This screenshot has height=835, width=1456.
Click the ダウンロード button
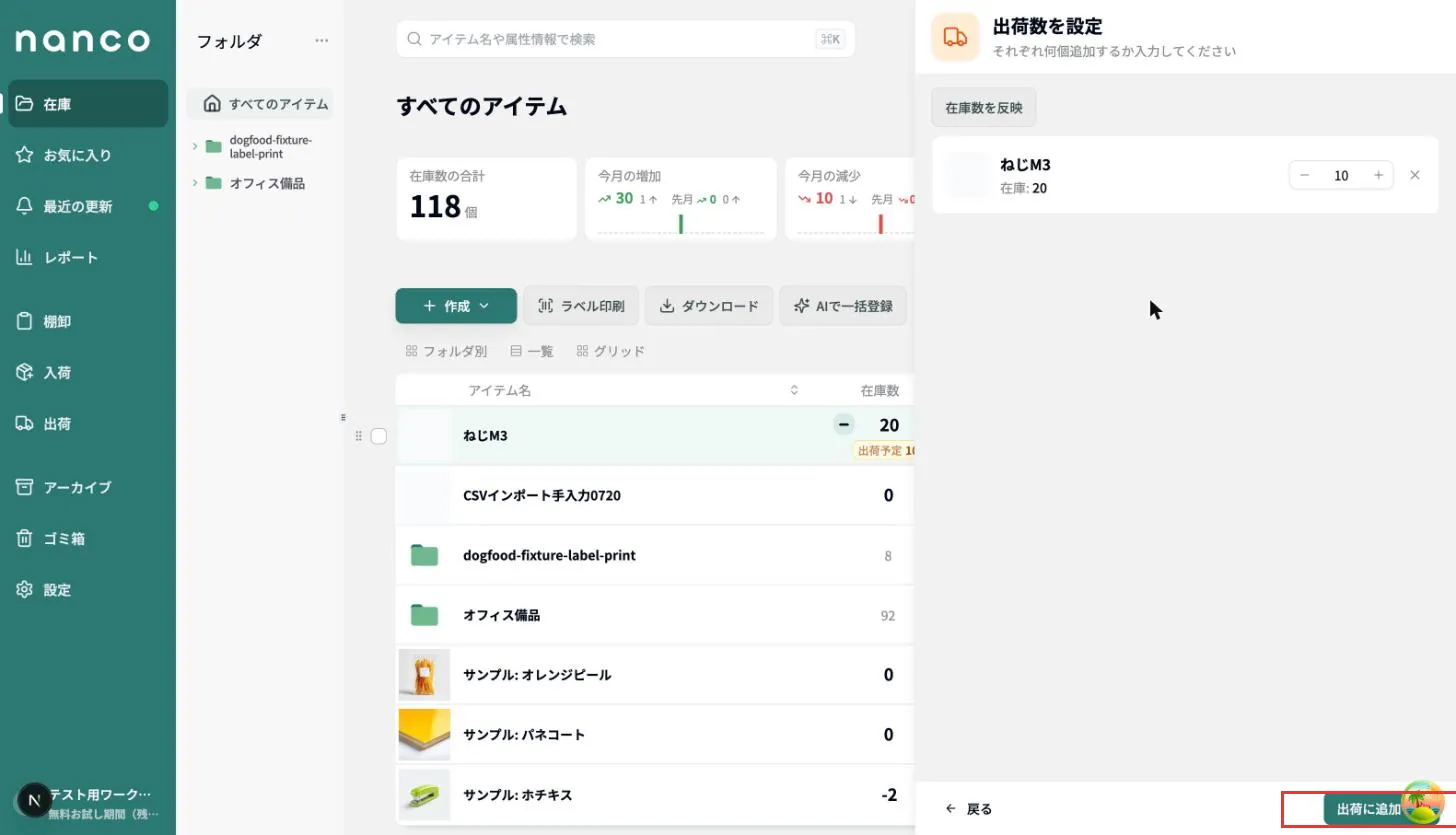pyautogui.click(x=708, y=306)
